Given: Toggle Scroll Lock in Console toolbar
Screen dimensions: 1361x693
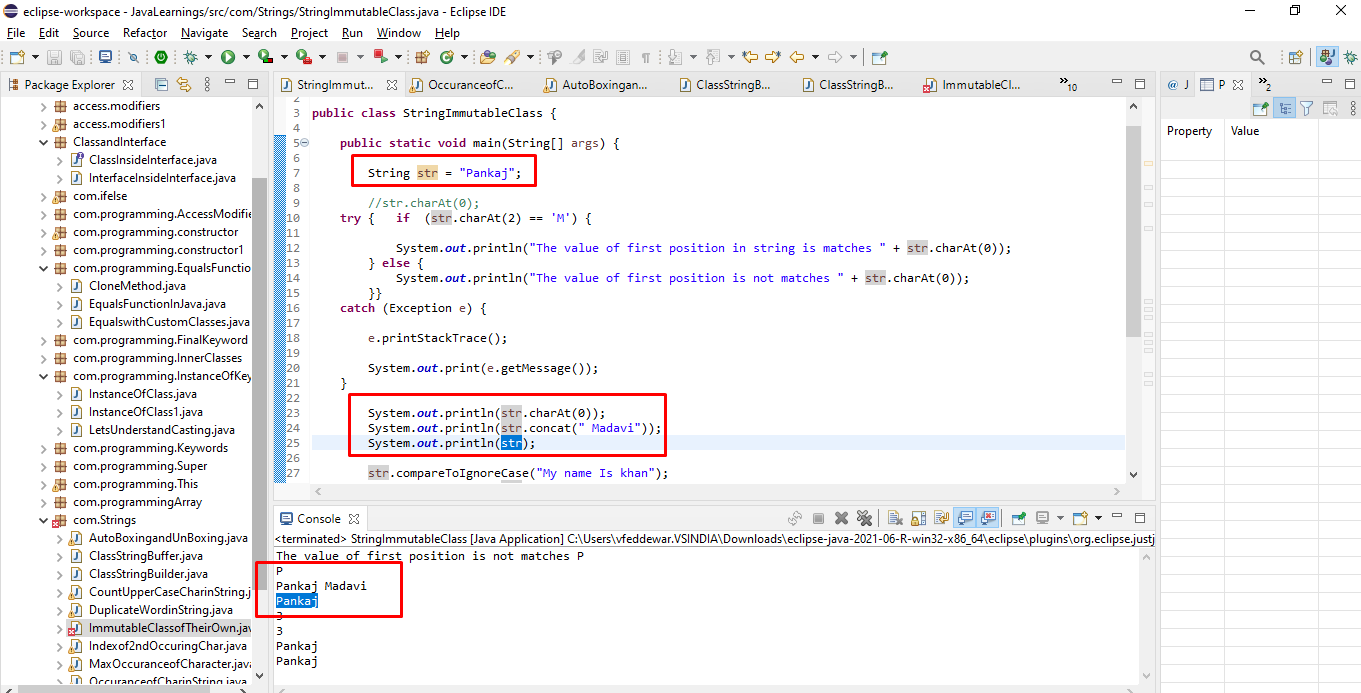Looking at the screenshot, I should coord(918,518).
